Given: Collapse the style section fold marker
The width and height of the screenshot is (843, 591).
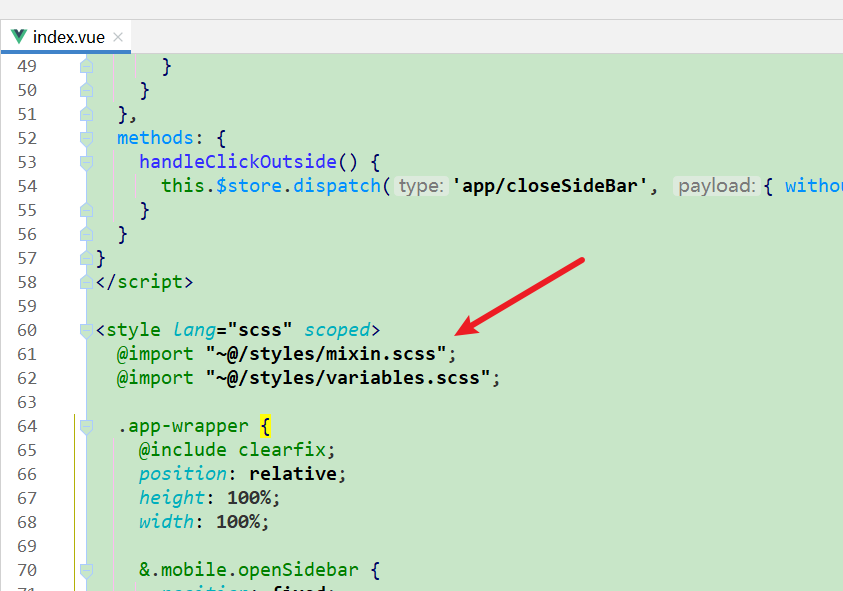Looking at the screenshot, I should [x=86, y=329].
